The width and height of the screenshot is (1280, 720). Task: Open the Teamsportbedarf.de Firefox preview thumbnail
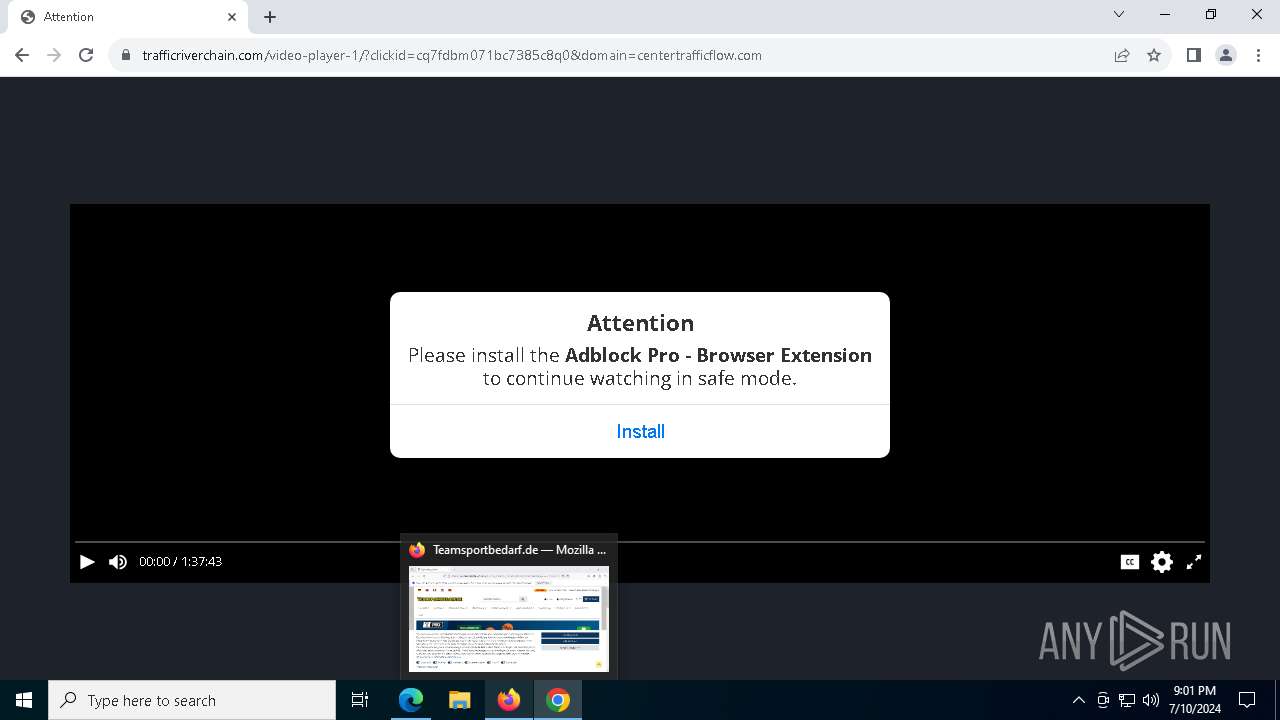pyautogui.click(x=509, y=618)
